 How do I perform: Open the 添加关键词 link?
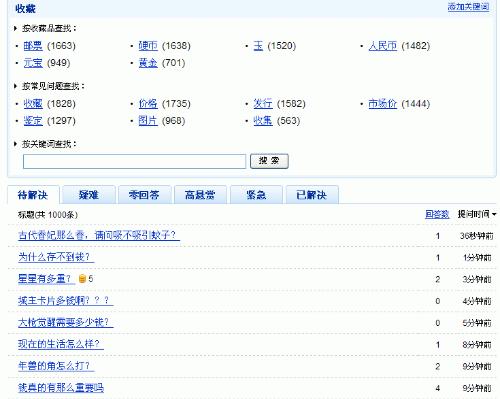(x=468, y=6)
